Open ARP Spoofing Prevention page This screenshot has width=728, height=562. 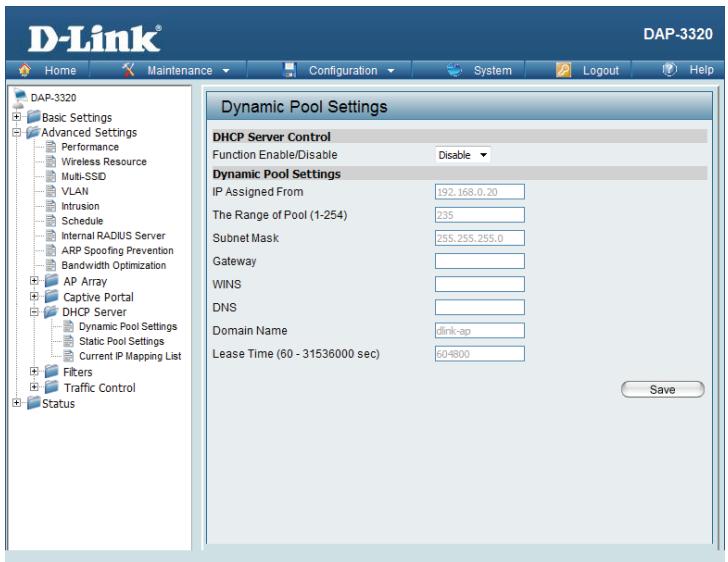117,250
